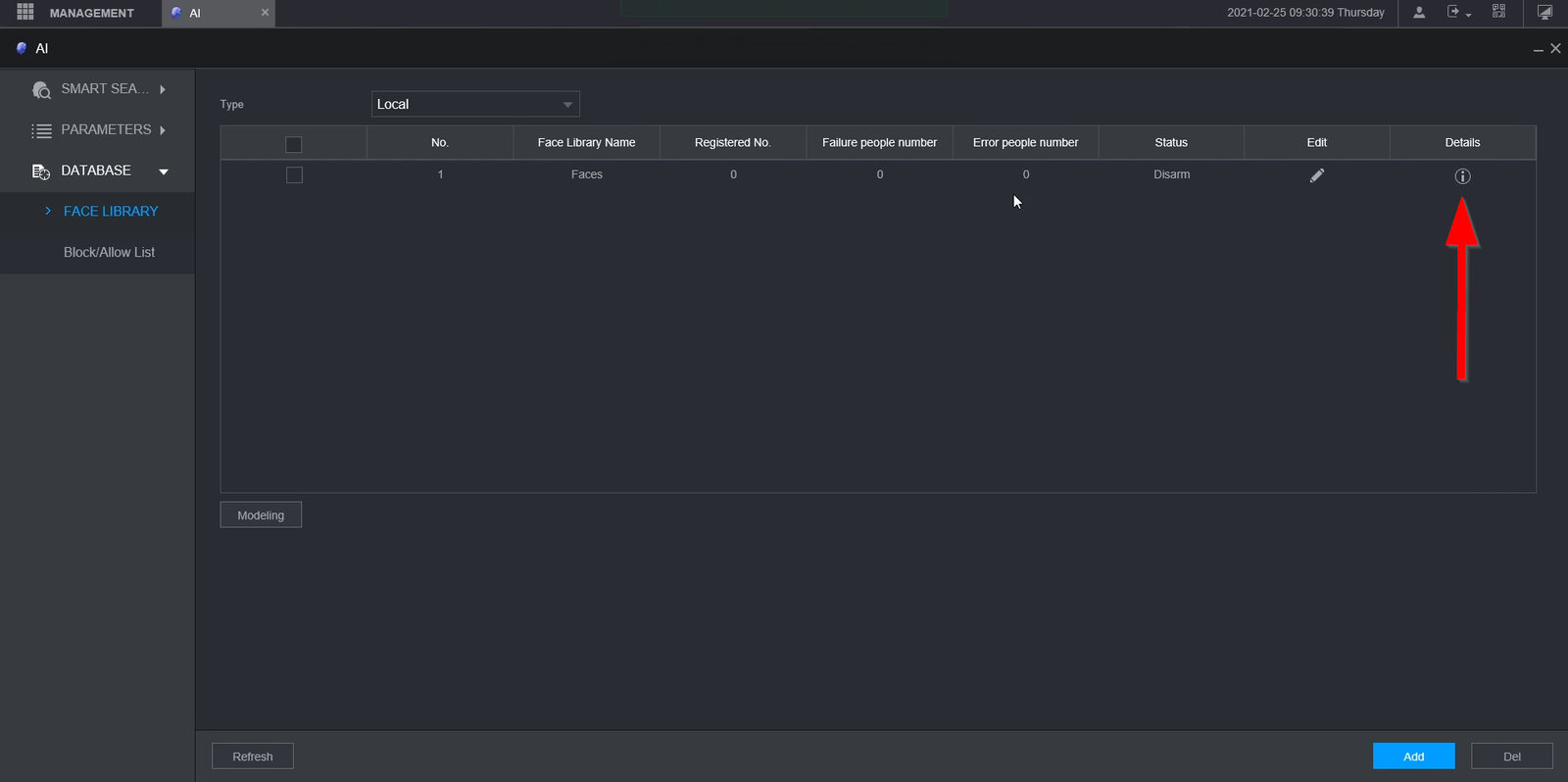The width and height of the screenshot is (1568, 782).
Task: Open the user account icon in top bar
Action: coord(1419,13)
